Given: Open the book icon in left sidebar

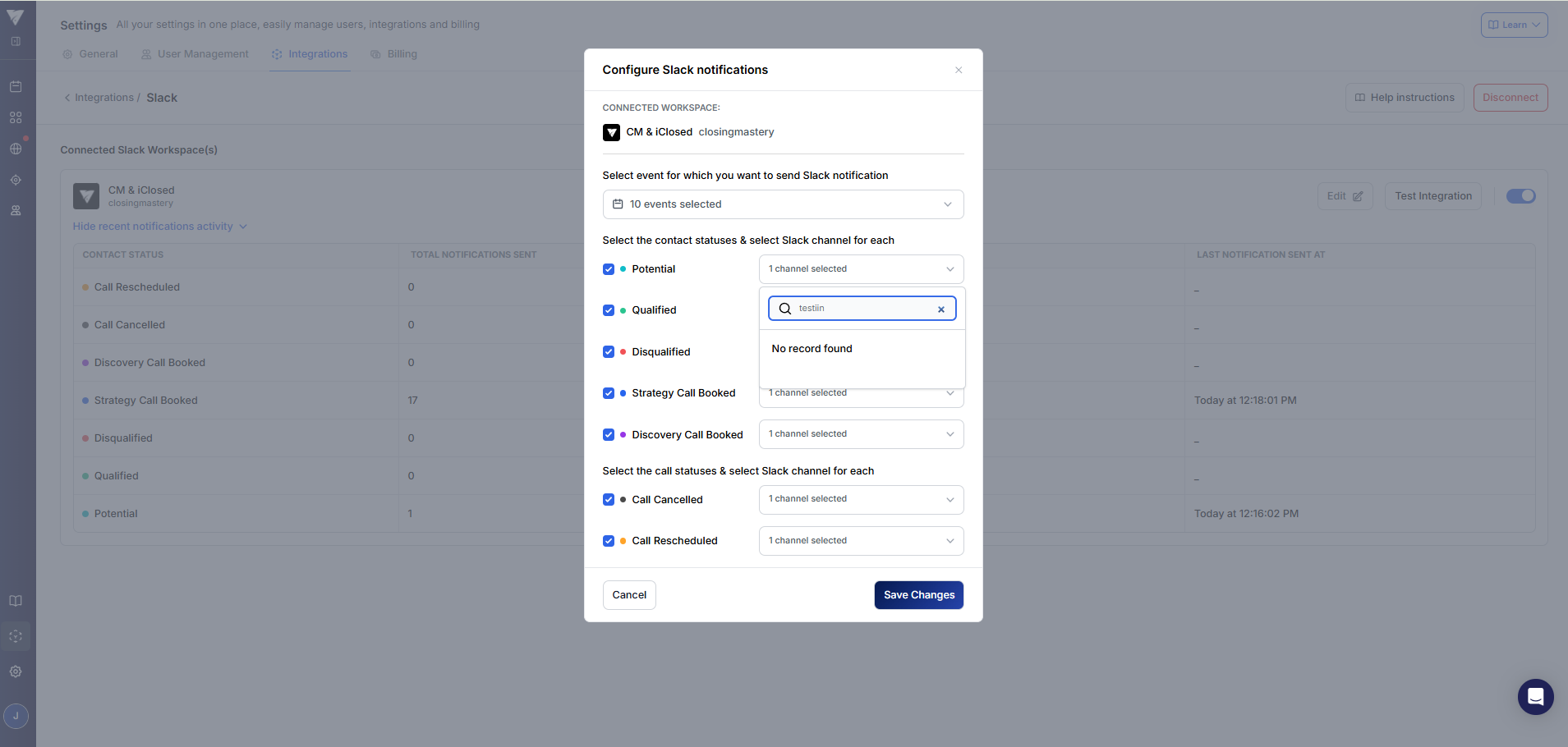Looking at the screenshot, I should (16, 601).
